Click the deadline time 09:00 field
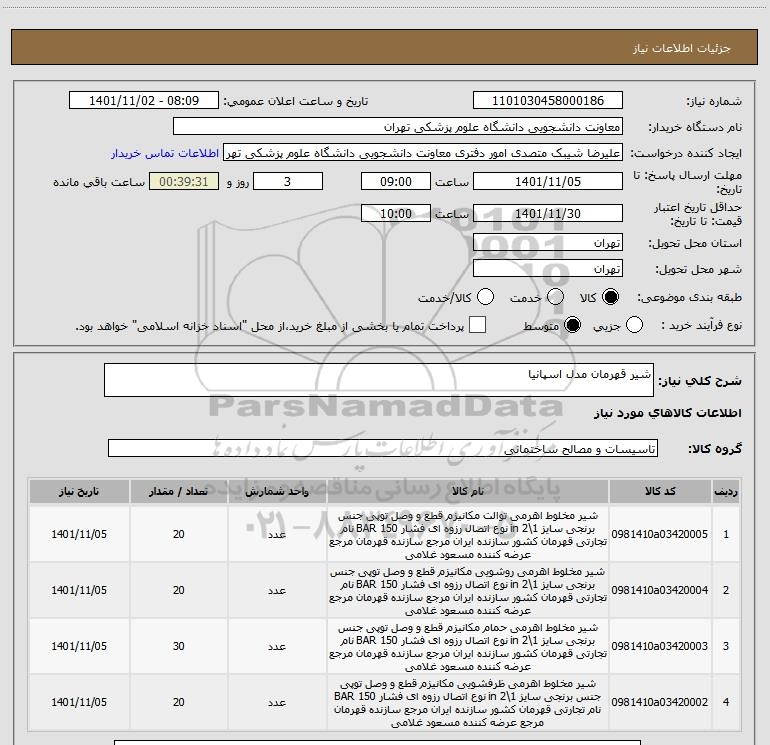The height and width of the screenshot is (745, 770). point(396,181)
